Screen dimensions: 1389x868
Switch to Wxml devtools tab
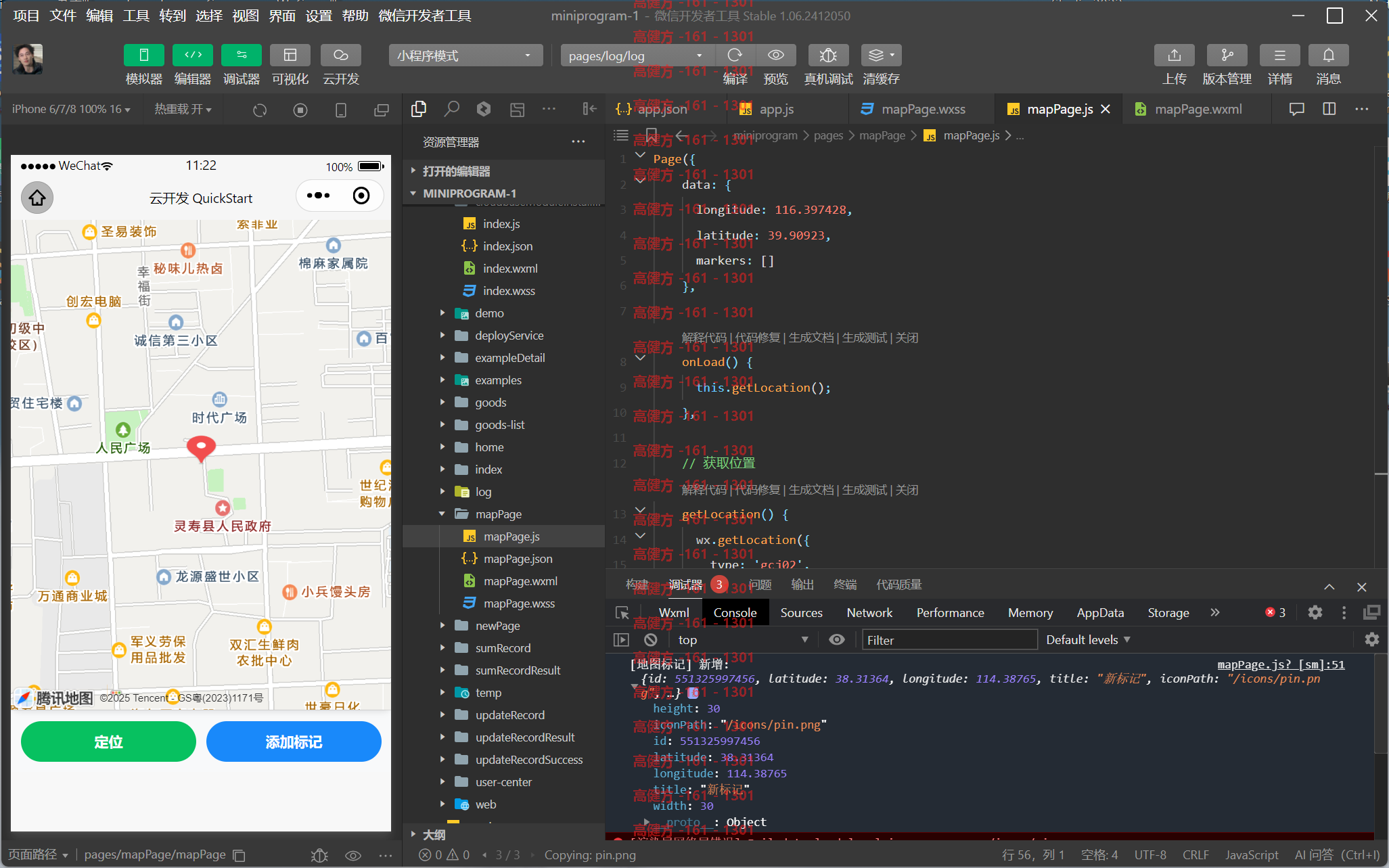click(x=674, y=612)
